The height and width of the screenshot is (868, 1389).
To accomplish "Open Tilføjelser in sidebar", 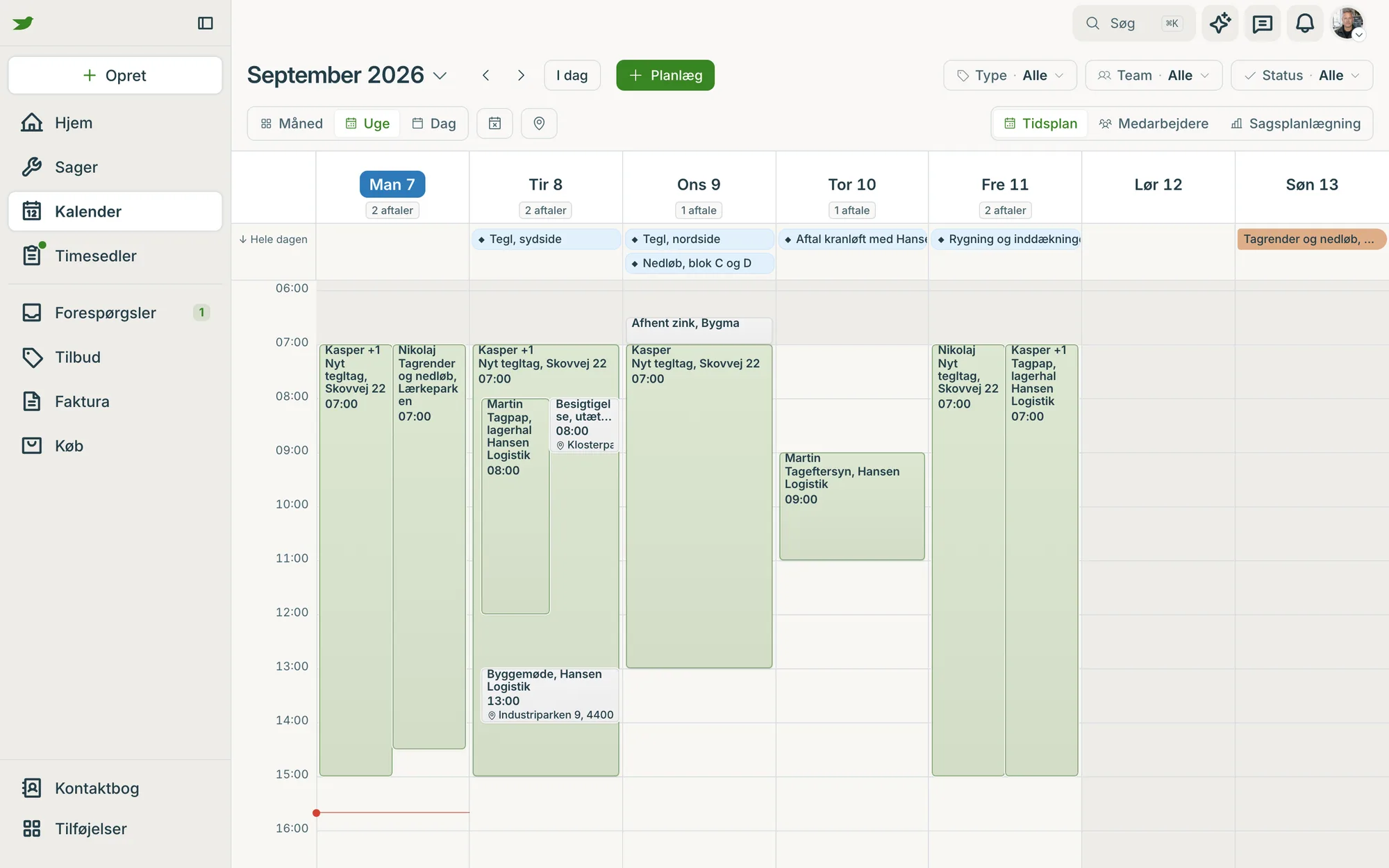I will [115, 829].
